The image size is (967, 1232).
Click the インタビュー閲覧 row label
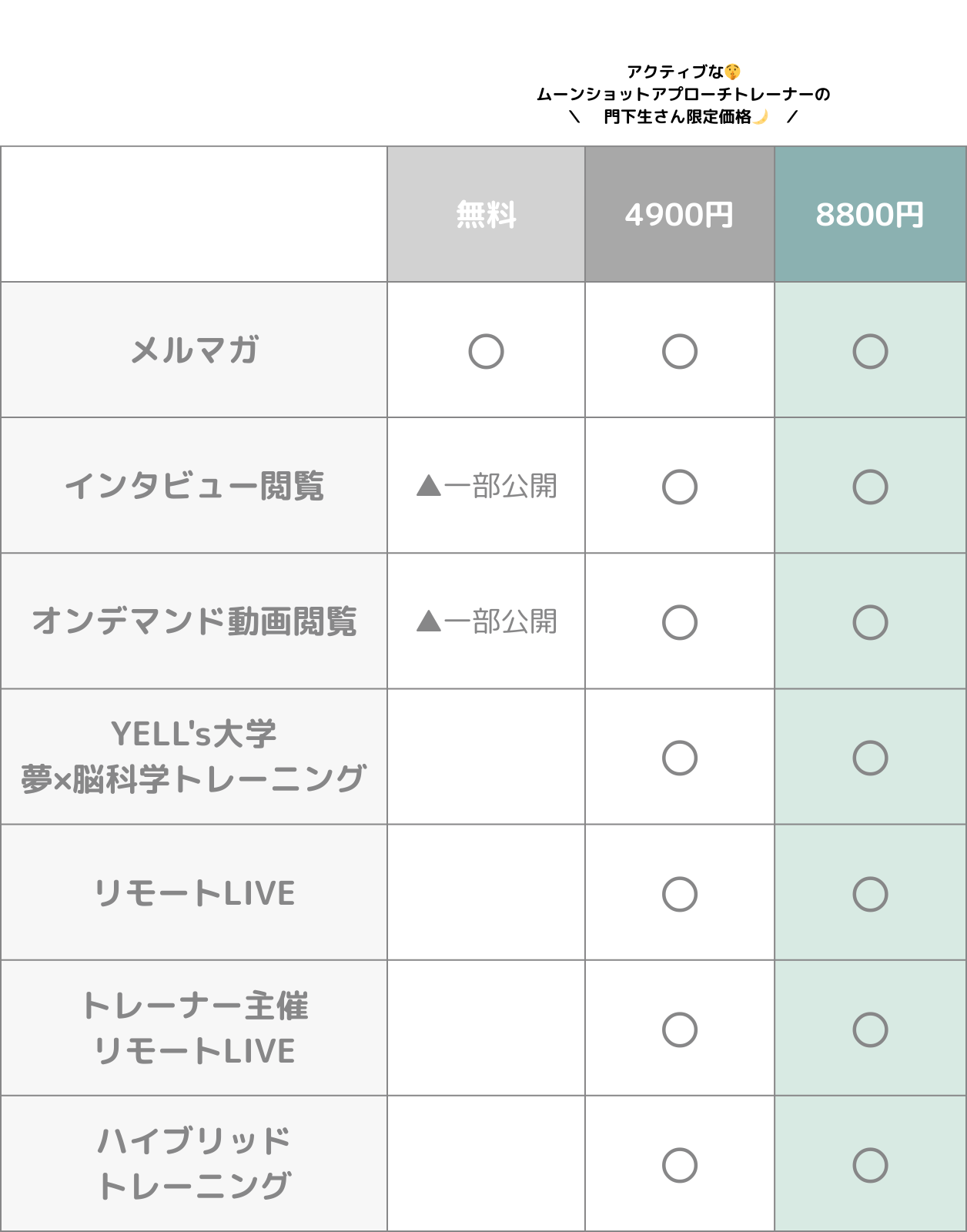tap(194, 487)
